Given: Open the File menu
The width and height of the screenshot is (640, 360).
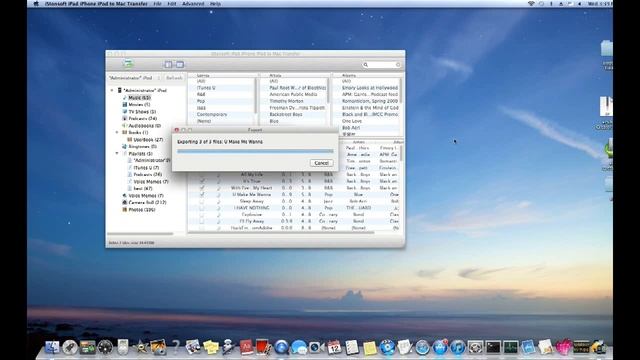Looking at the screenshot, I should (x=157, y=4).
